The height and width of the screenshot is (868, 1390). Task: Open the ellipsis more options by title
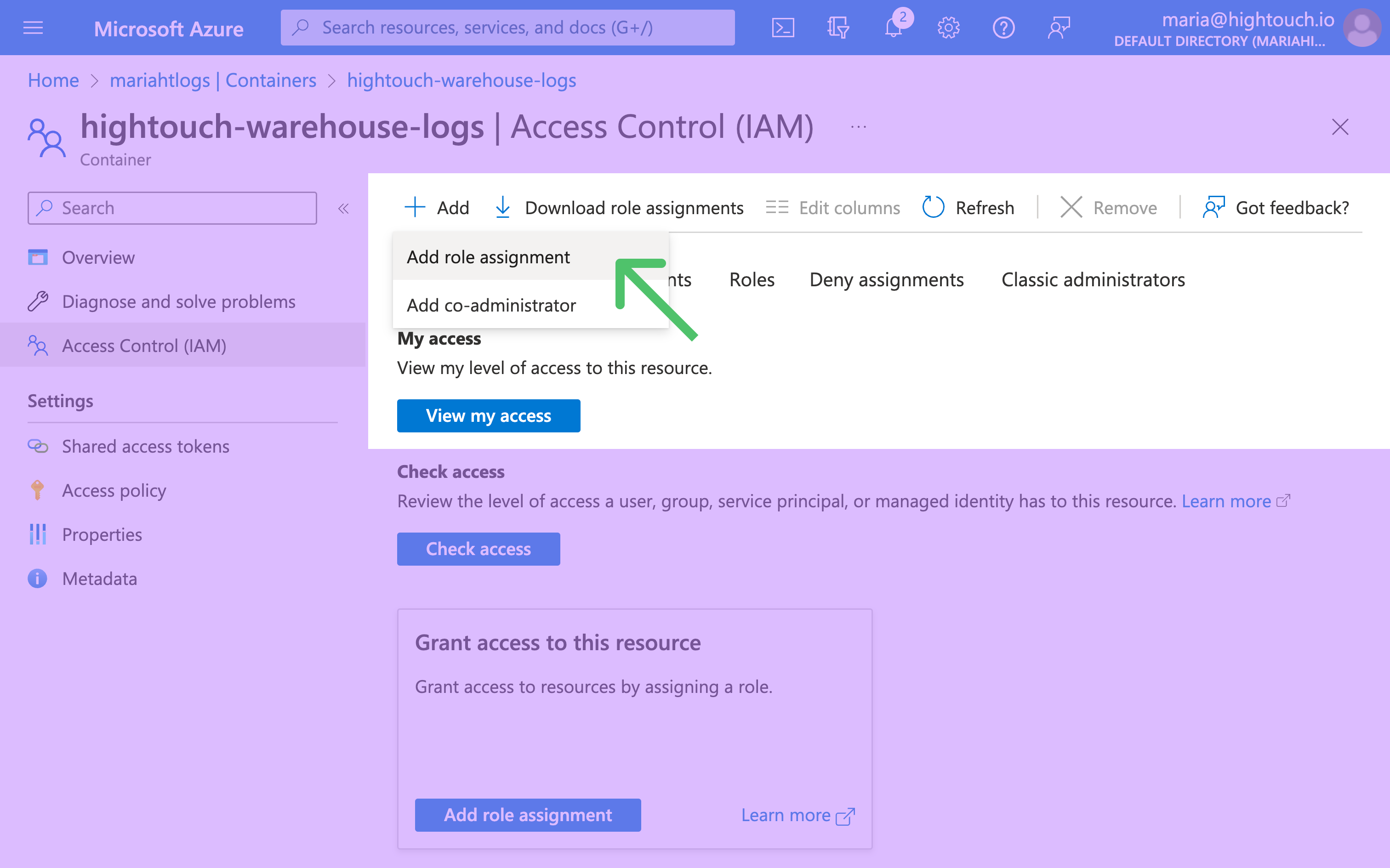[858, 127]
